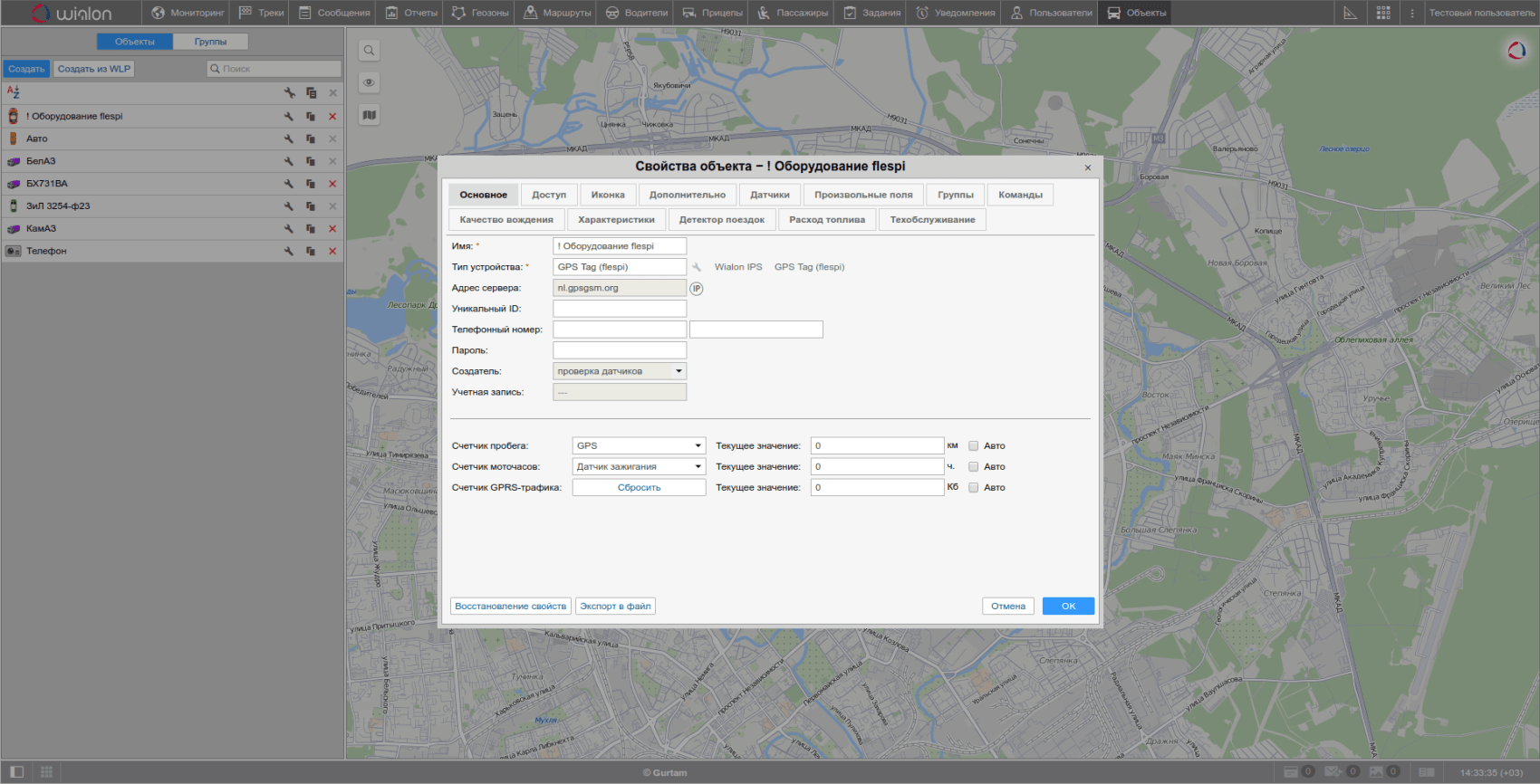Click the IP icon beside server address
1540x784 pixels.
coord(697,289)
